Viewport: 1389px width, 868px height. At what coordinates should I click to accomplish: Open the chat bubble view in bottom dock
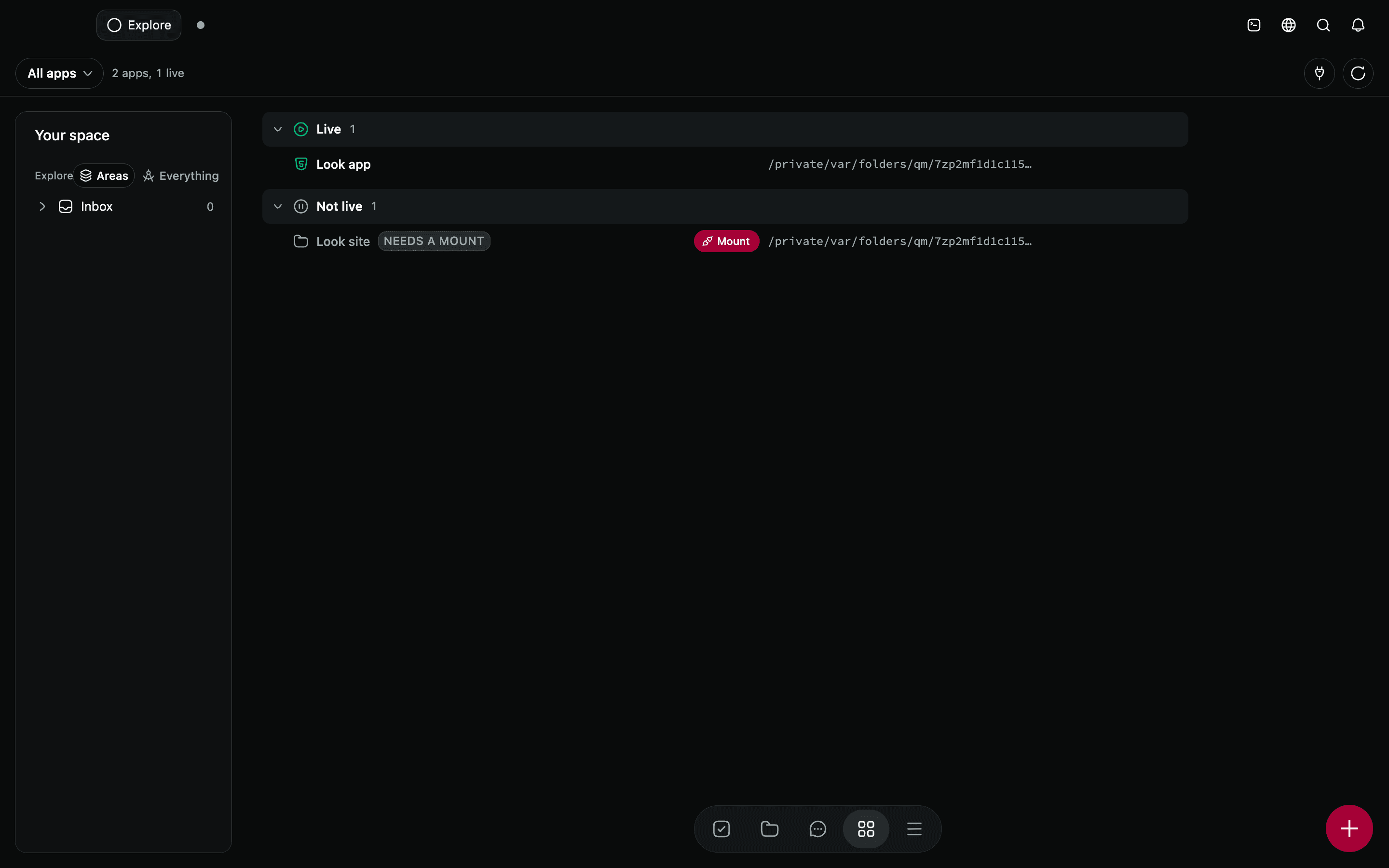click(818, 829)
